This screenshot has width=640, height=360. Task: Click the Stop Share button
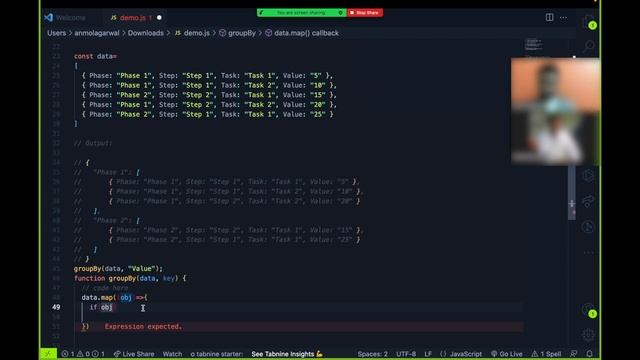click(x=365, y=13)
